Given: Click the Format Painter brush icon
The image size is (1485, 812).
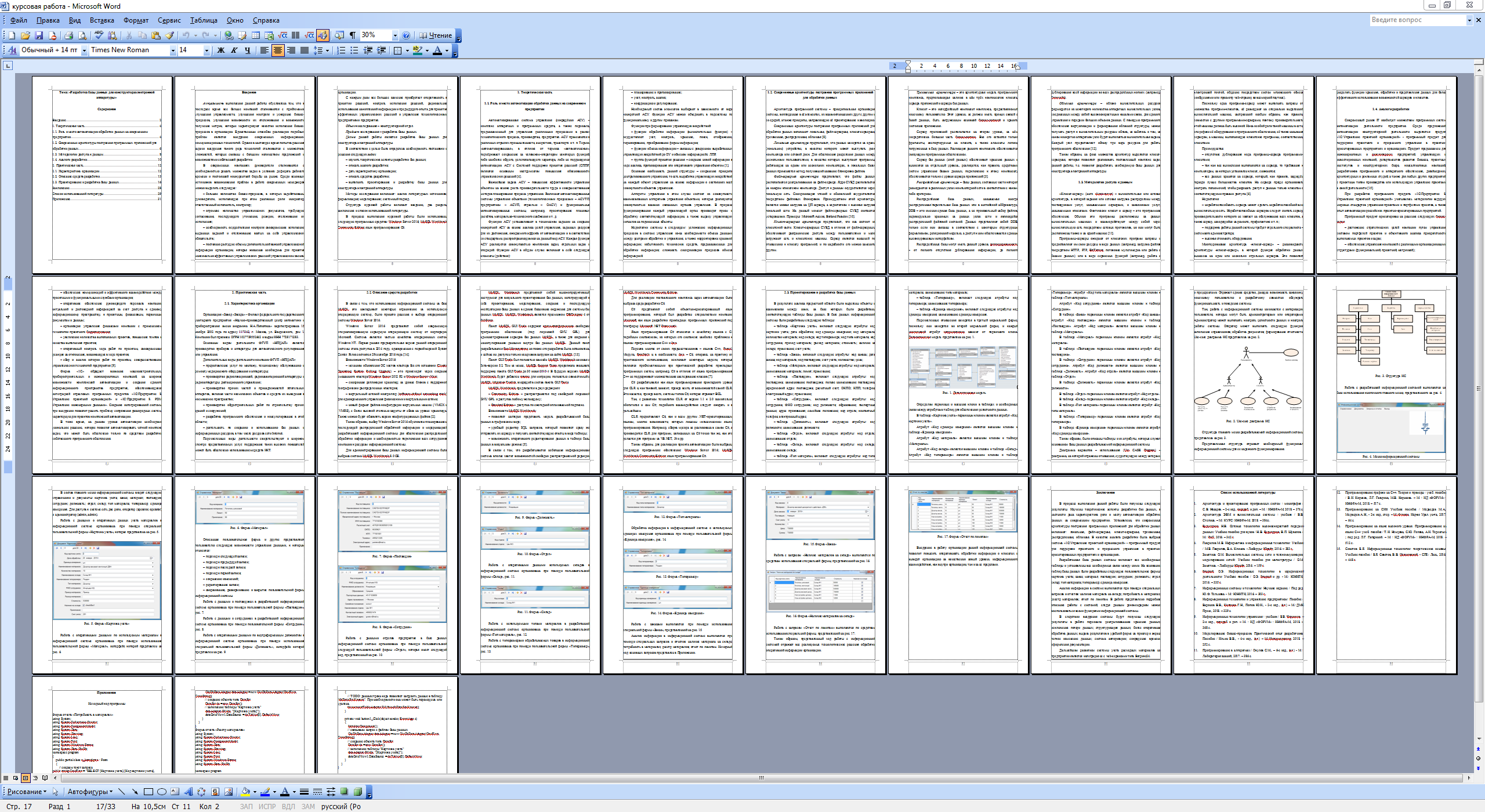Looking at the screenshot, I should (169, 35).
